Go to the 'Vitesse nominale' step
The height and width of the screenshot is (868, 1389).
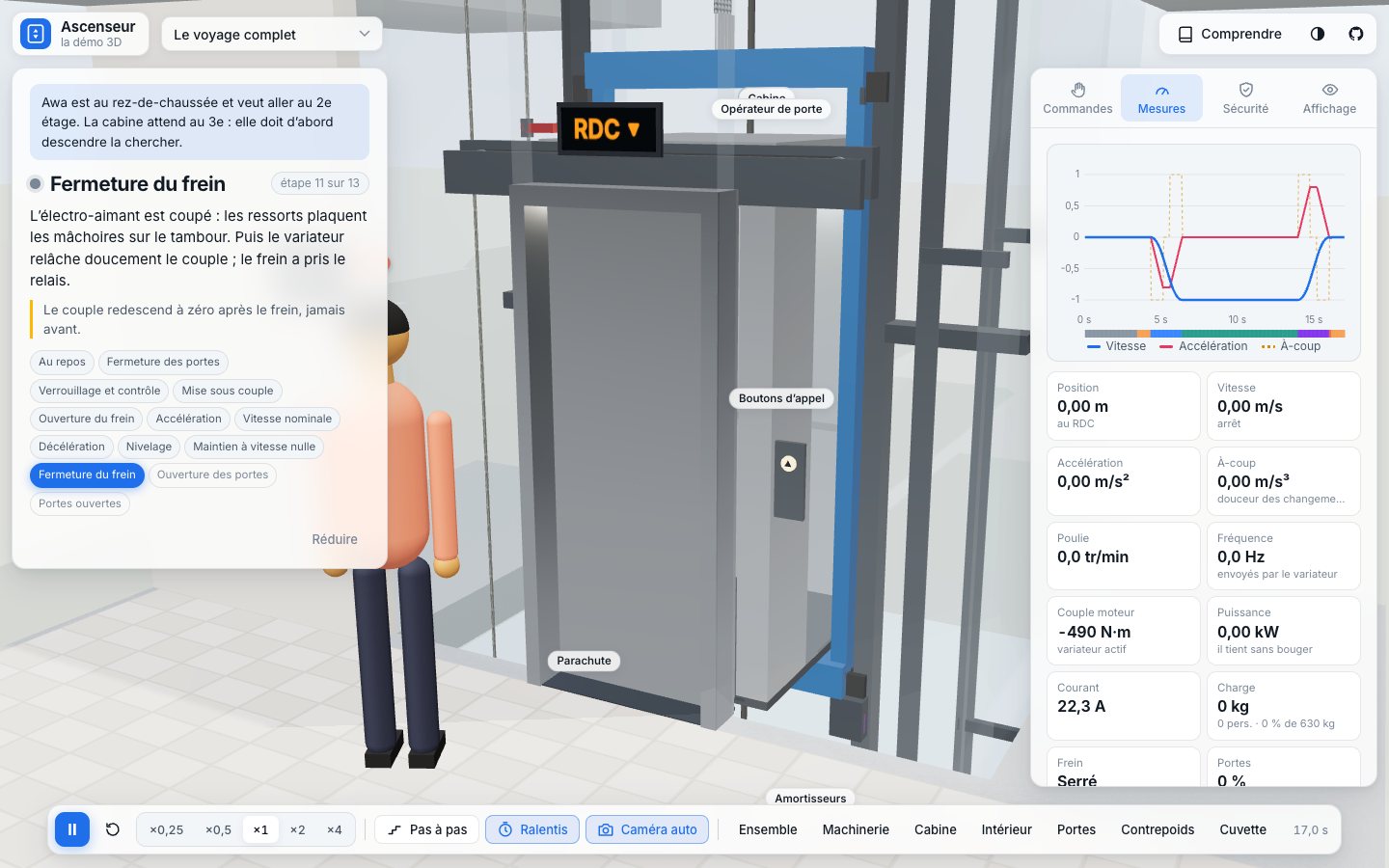[x=287, y=419]
